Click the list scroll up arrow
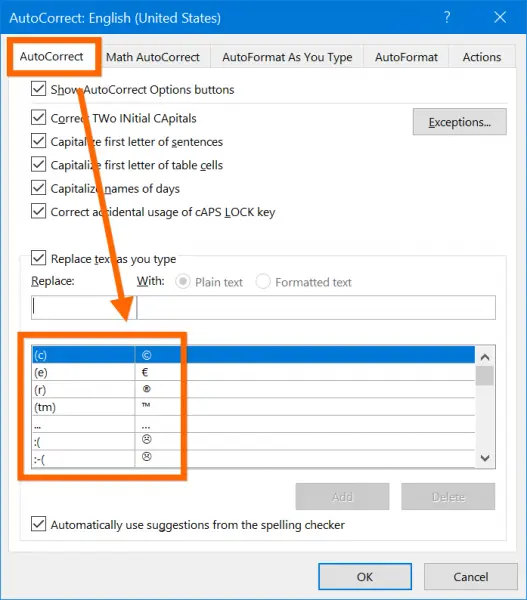Screen dimensions: 527x600 click(485, 357)
